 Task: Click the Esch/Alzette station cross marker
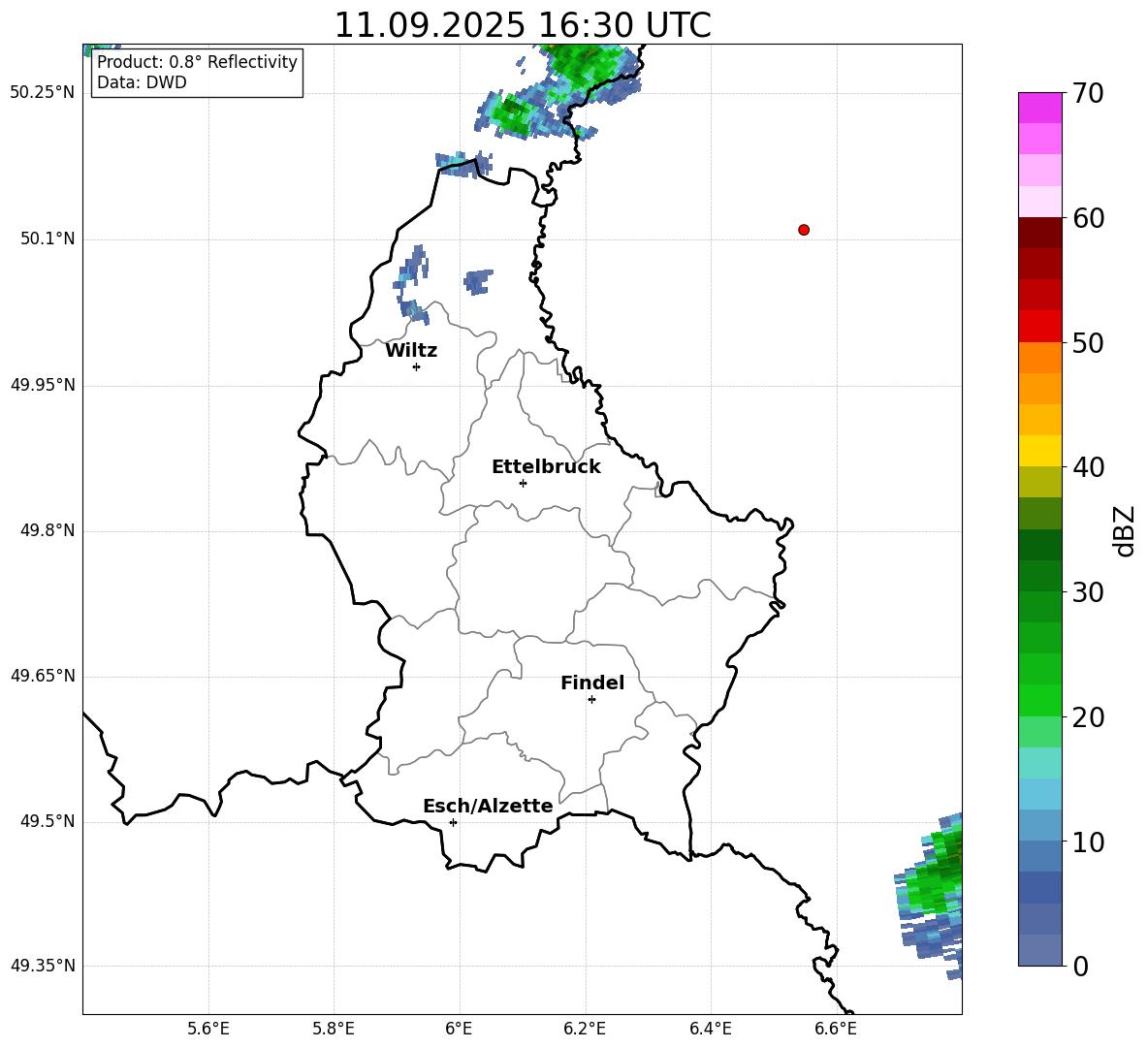453,822
